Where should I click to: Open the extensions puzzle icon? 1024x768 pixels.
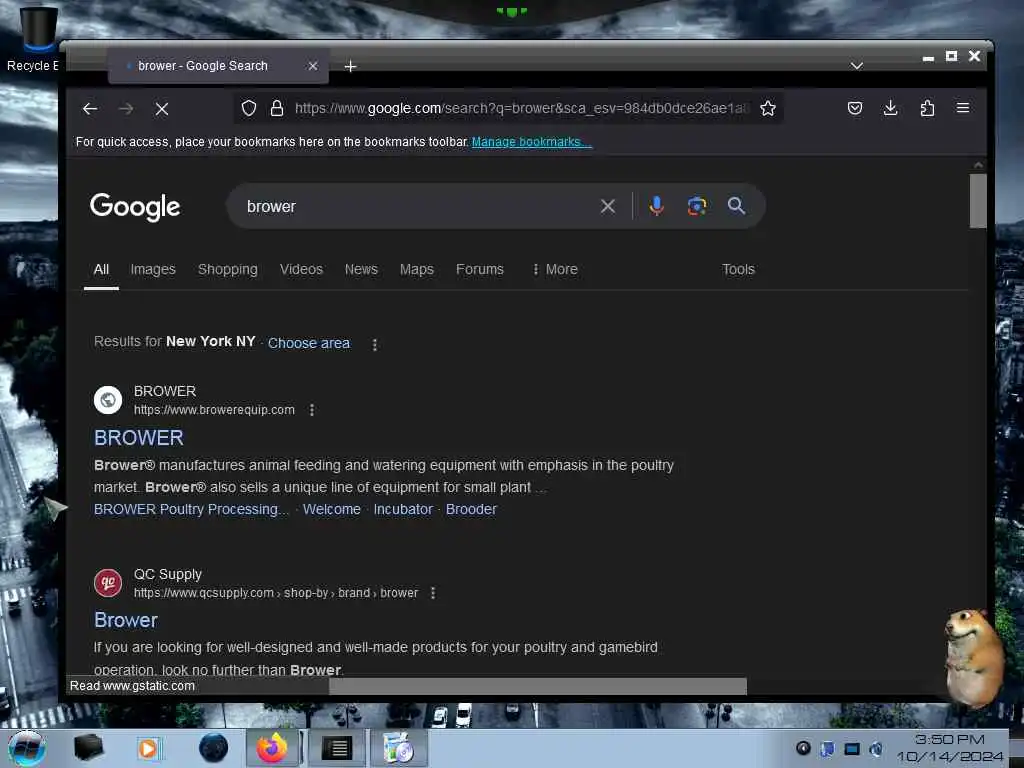coord(927,108)
